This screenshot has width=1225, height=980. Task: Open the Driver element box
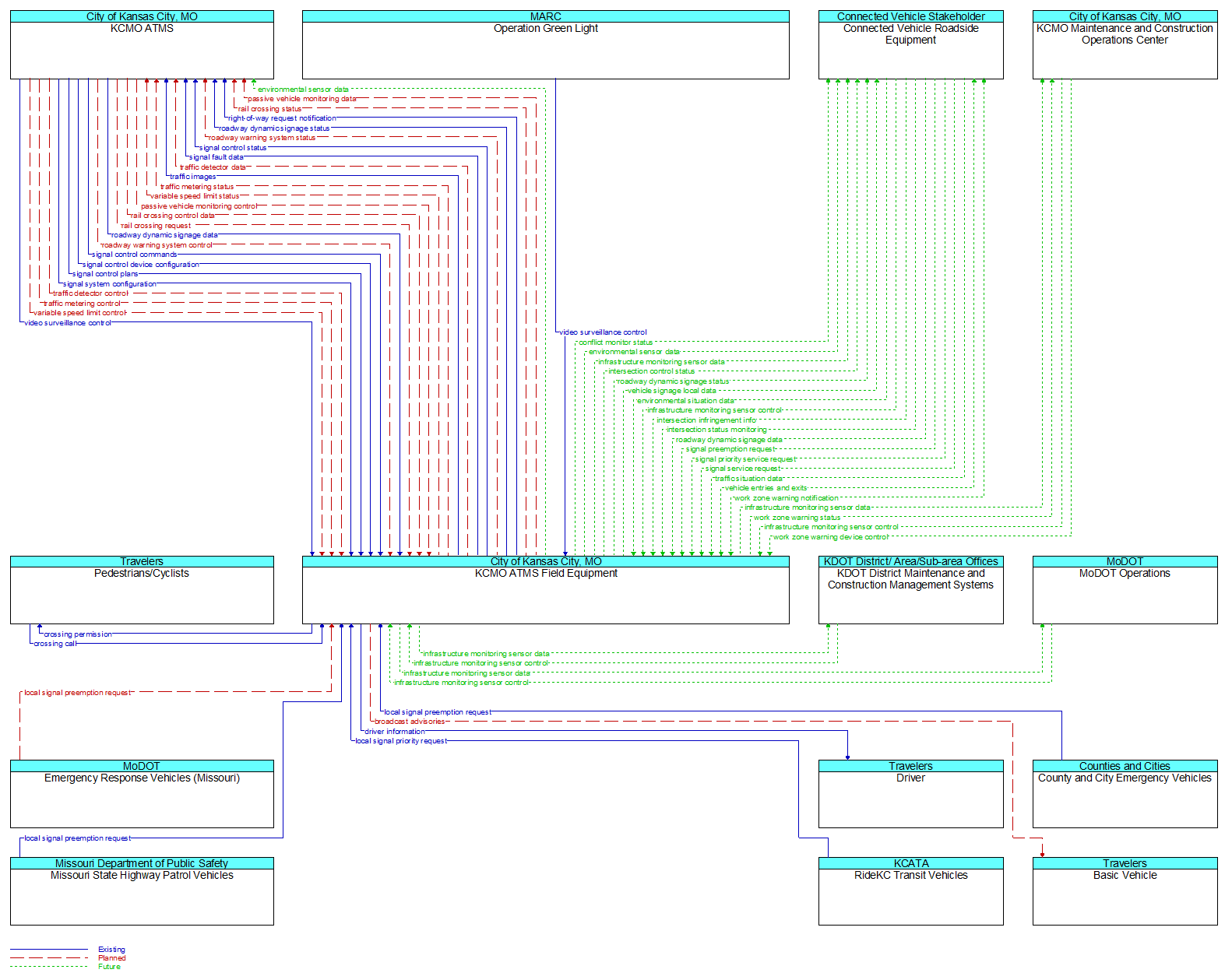(x=910, y=794)
